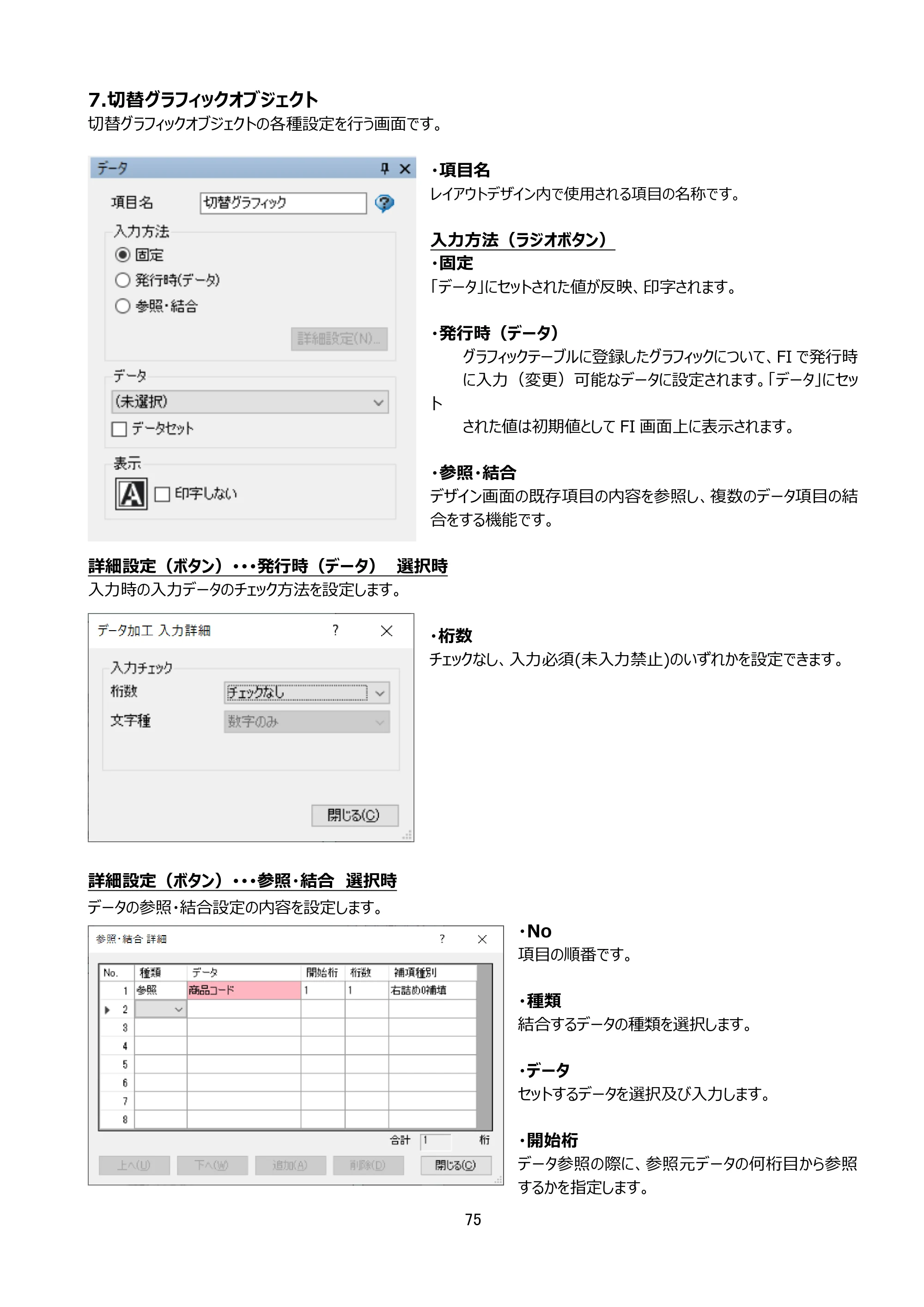Click the row 2 arrow indicator in grid
Screen dimensions: 924x1307
(x=107, y=1009)
